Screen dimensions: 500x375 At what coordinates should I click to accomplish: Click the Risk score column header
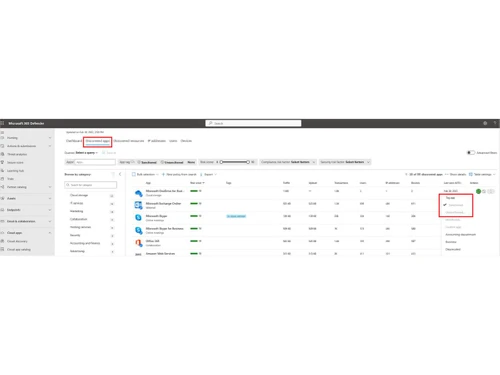[x=197, y=183]
